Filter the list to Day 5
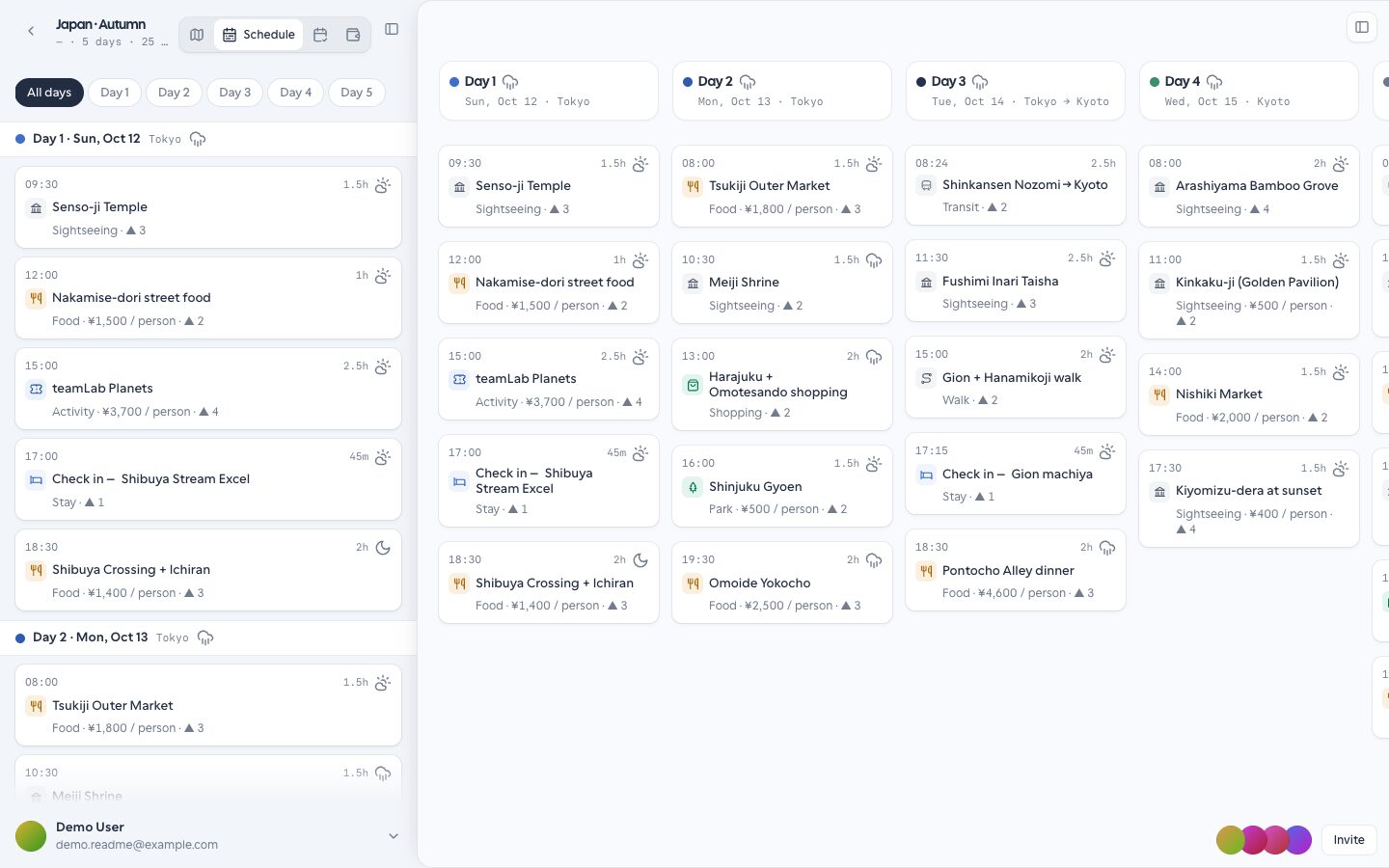 357,93
